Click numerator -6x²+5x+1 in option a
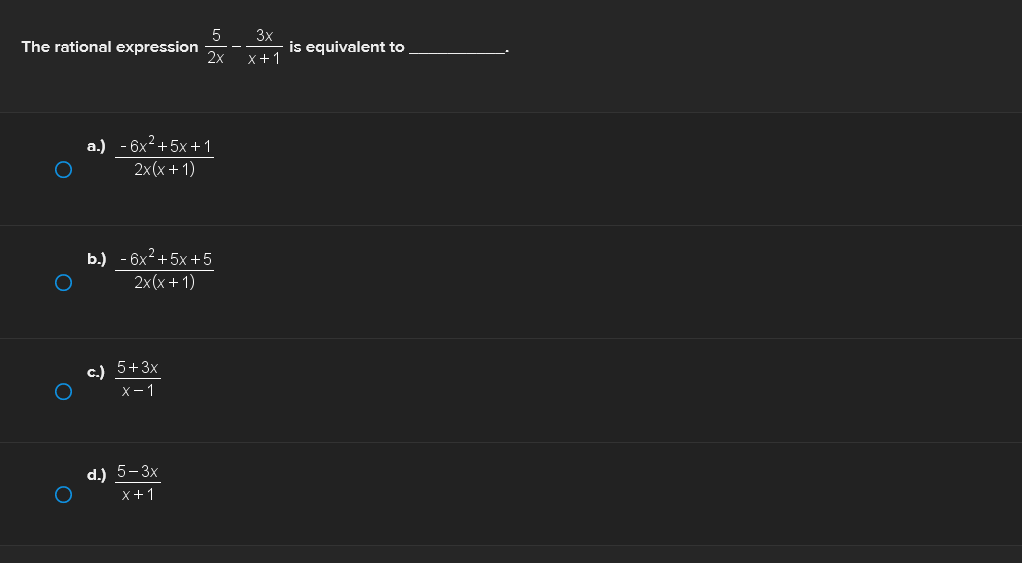The width and height of the screenshot is (1022, 563). pos(165,145)
